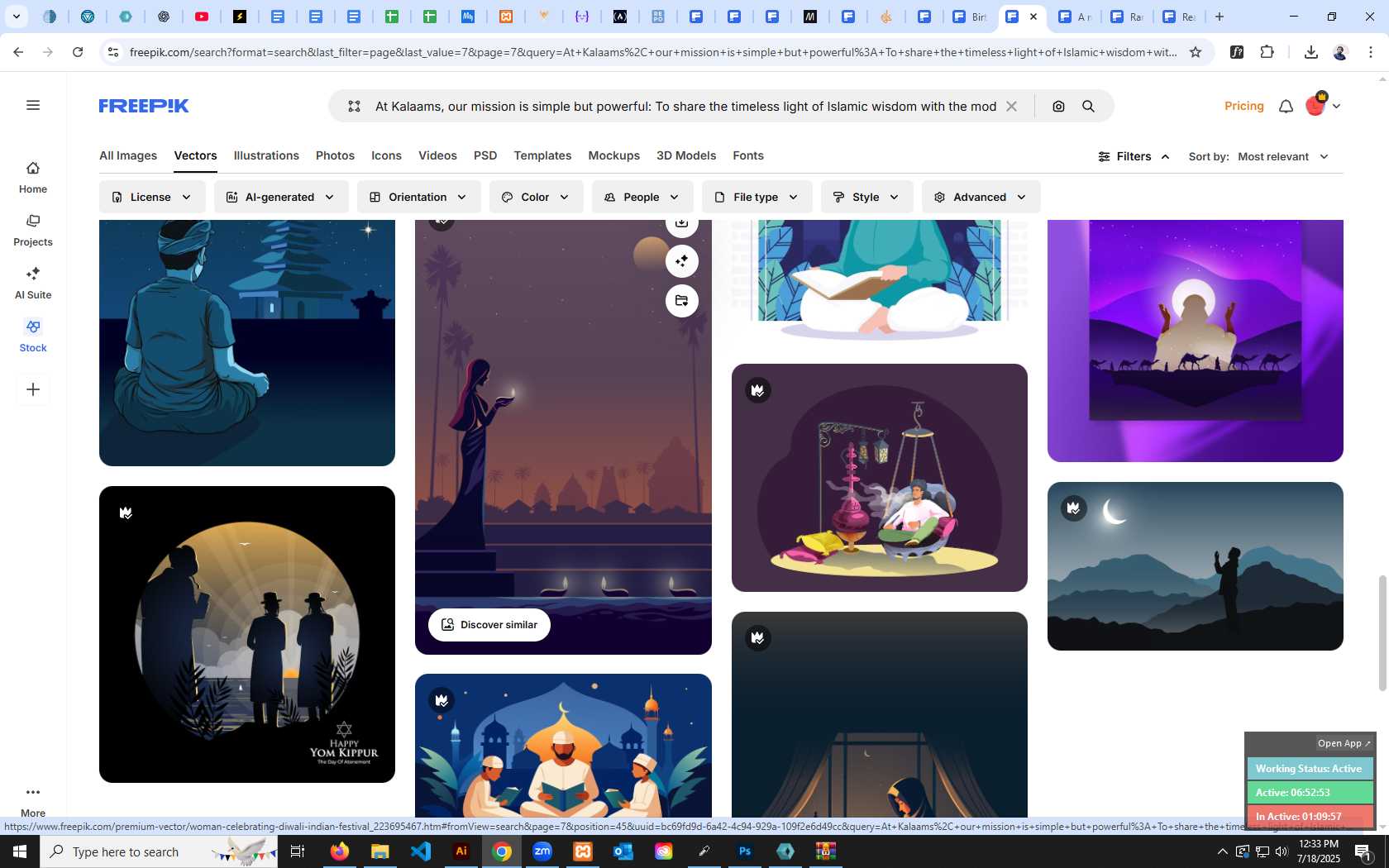Open the hookah lounge vector thumbnail
This screenshot has height=868, width=1389.
click(x=880, y=478)
